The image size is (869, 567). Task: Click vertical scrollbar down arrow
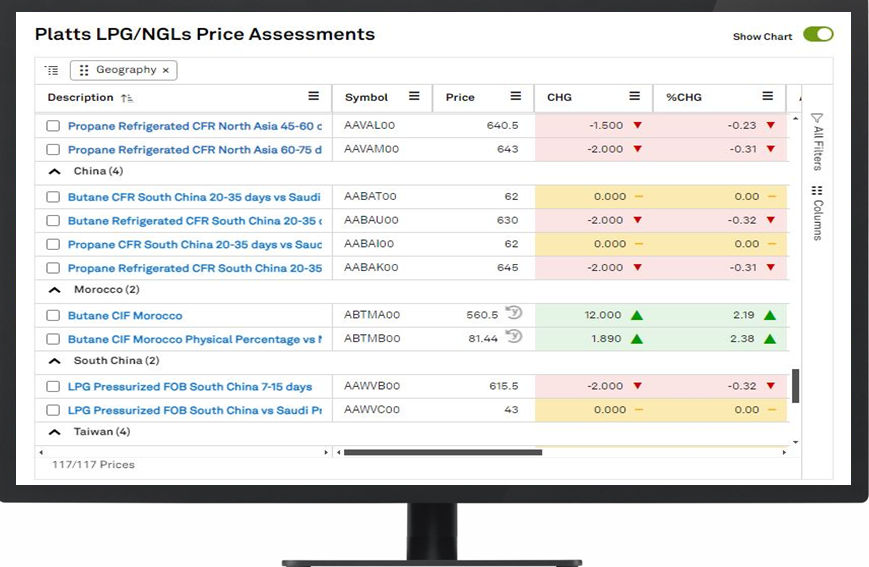click(x=795, y=442)
